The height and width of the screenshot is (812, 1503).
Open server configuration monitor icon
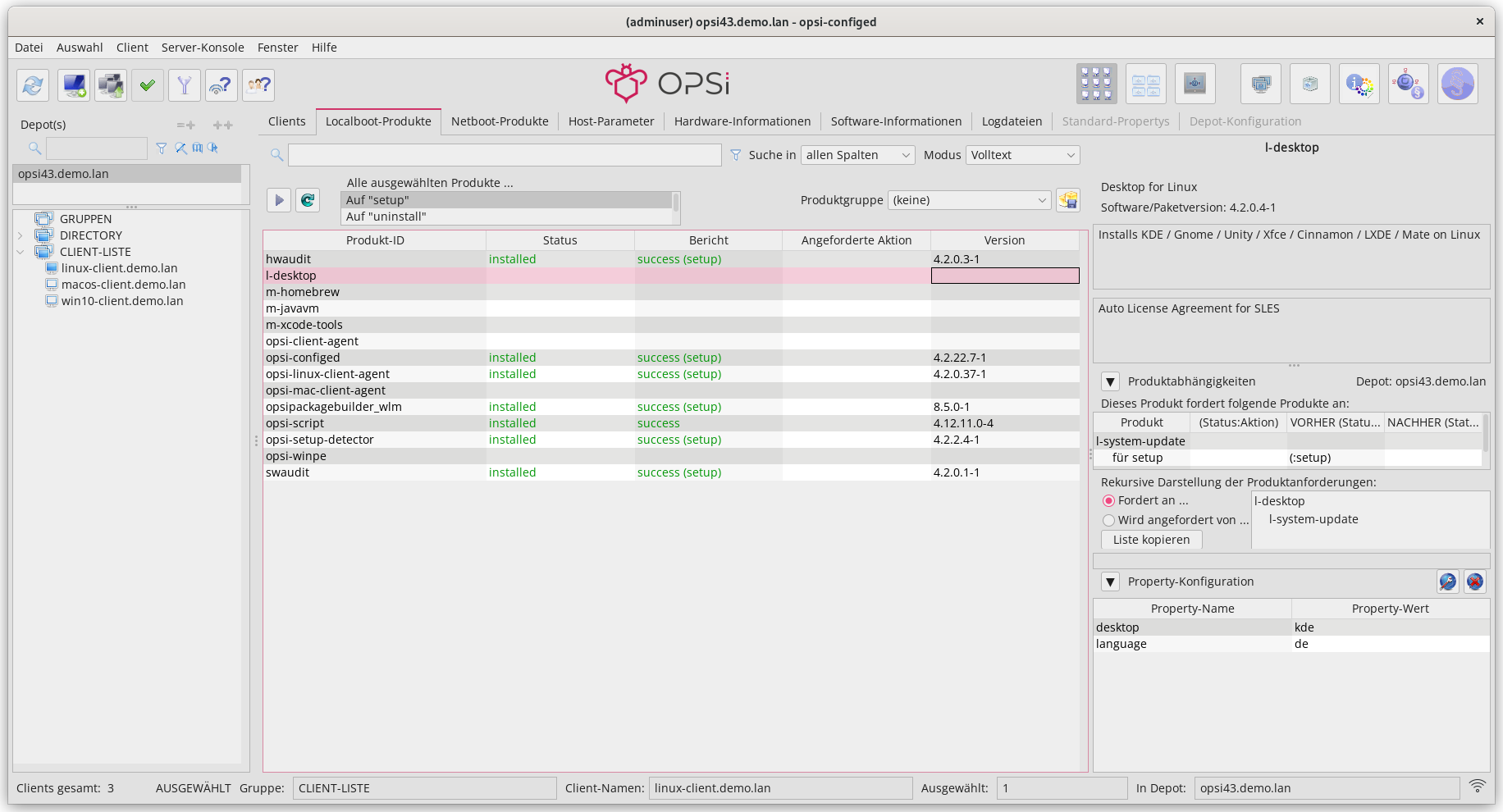(1195, 84)
